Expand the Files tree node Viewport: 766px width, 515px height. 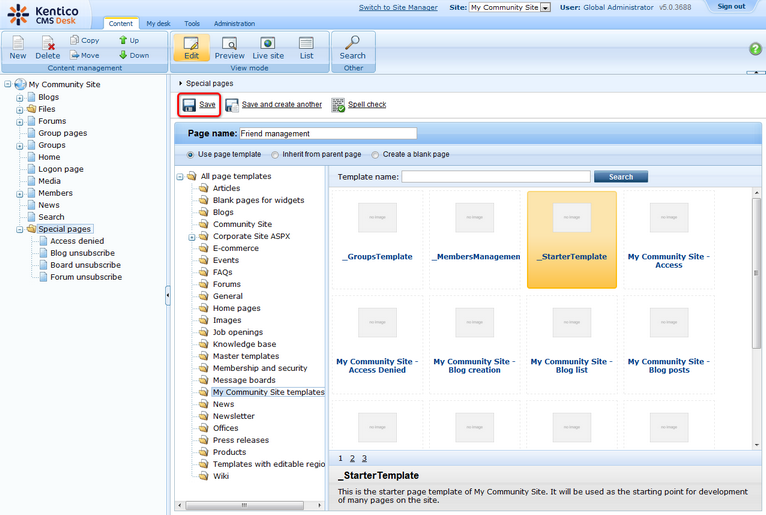pos(20,109)
